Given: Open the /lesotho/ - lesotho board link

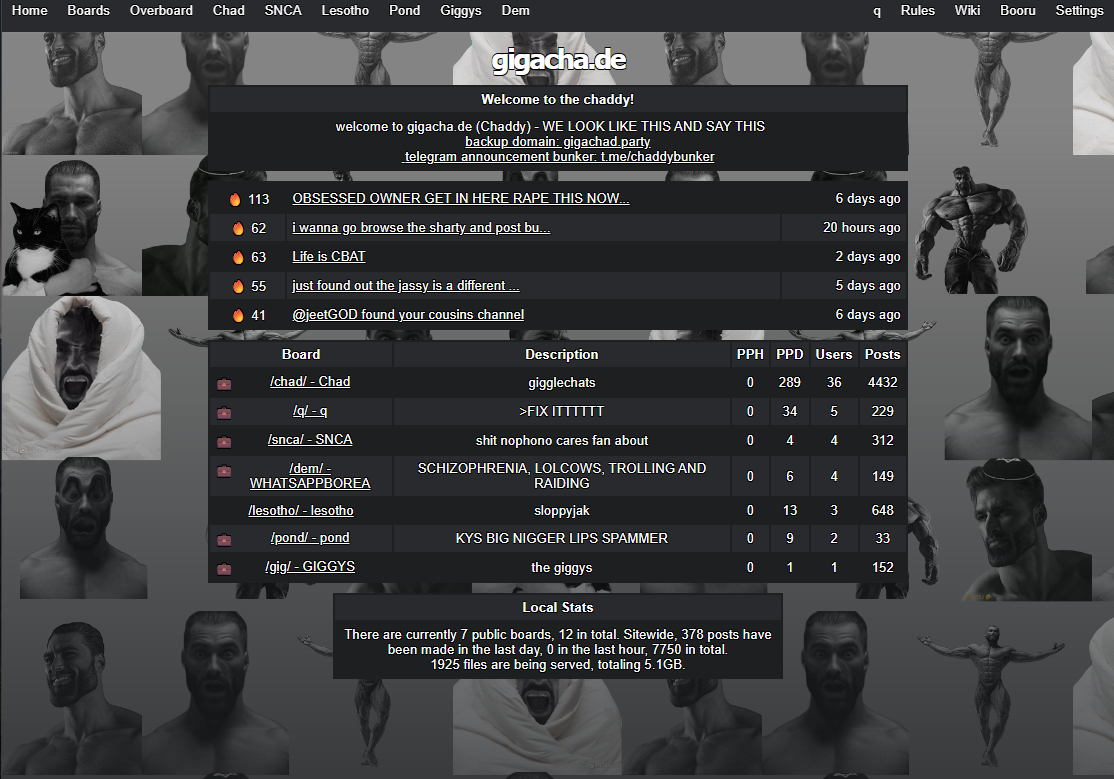Looking at the screenshot, I should [301, 510].
